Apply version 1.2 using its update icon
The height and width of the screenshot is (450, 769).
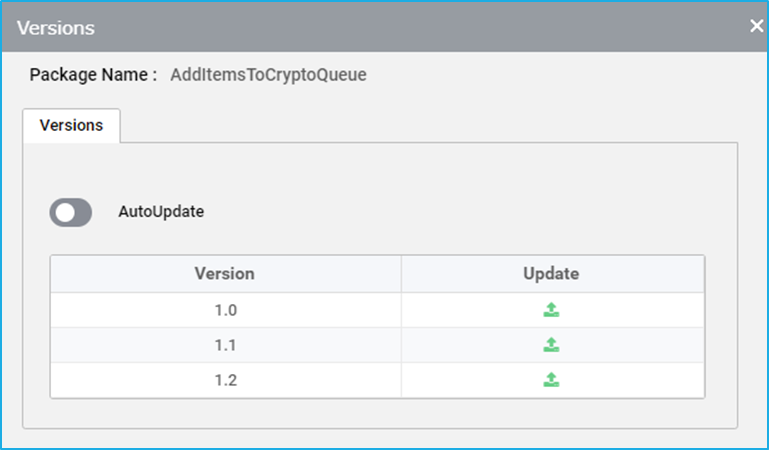tap(551, 380)
